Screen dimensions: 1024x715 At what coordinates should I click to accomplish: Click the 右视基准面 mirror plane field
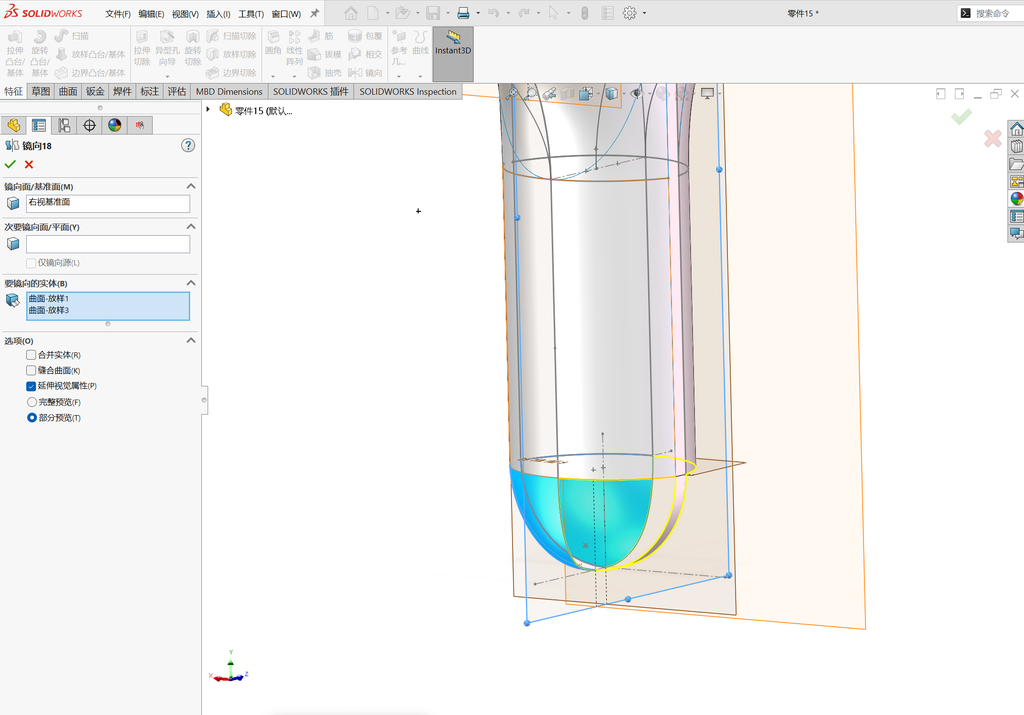coord(108,203)
